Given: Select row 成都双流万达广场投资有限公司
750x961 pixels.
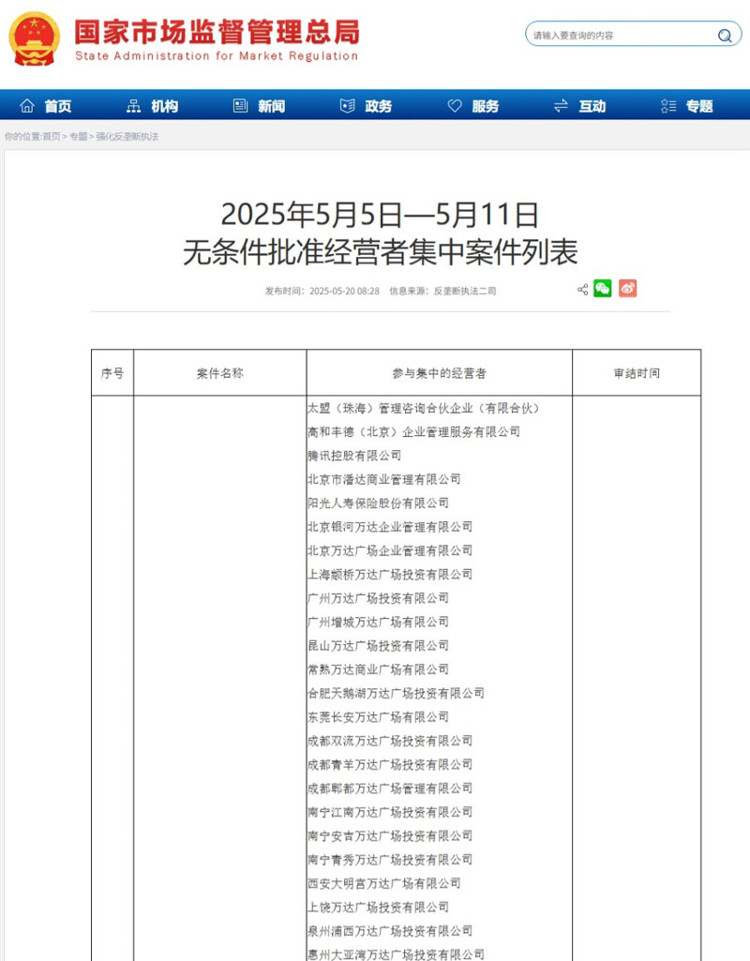Looking at the screenshot, I should (x=390, y=741).
